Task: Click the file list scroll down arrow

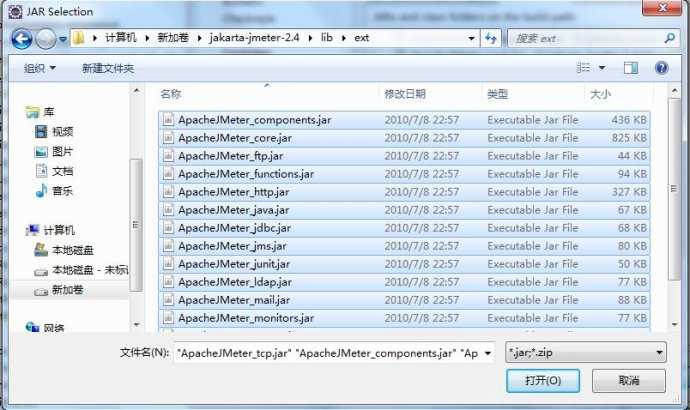Action: (x=674, y=325)
